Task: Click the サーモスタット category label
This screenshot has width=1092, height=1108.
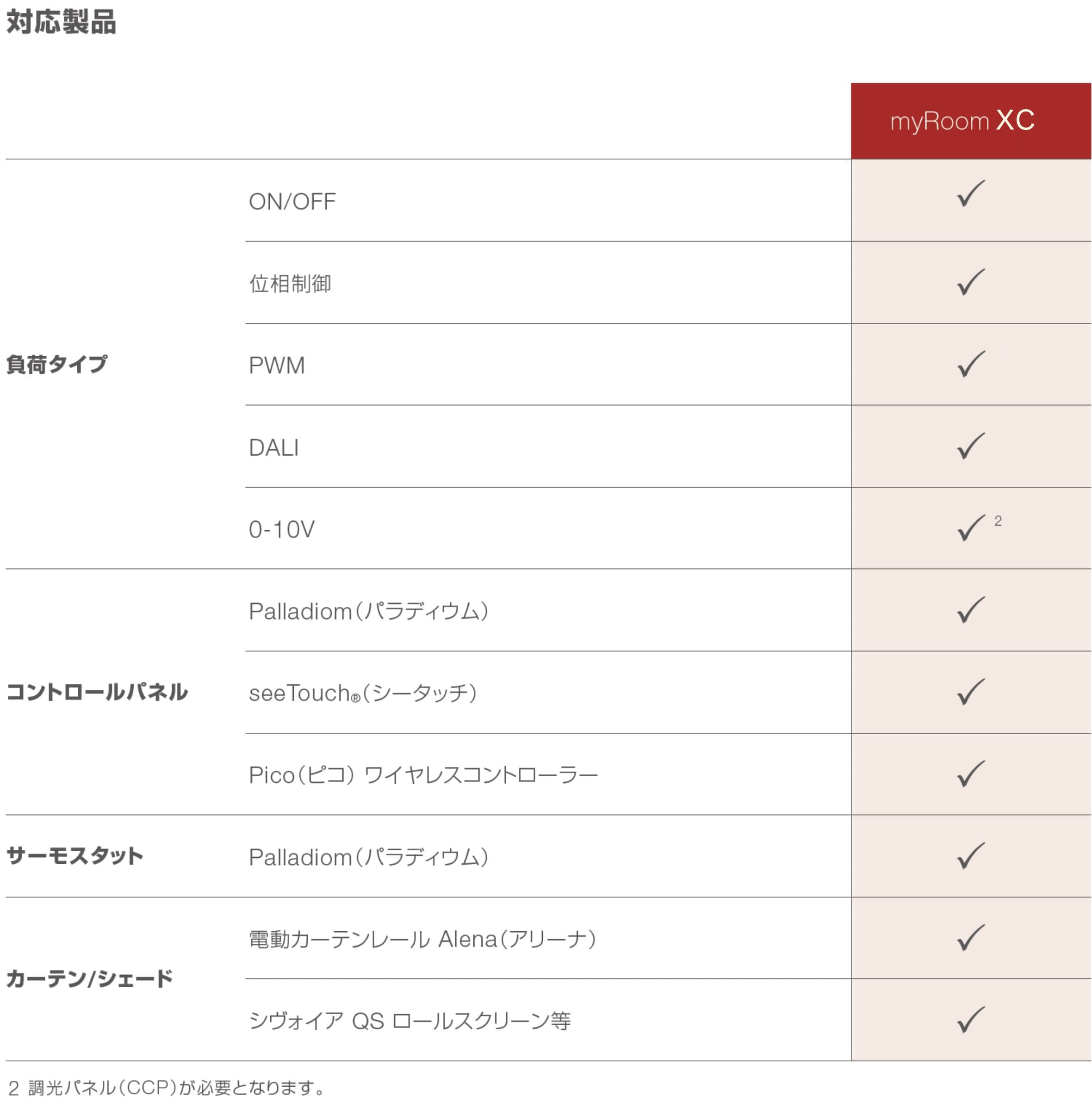Action: tap(74, 856)
